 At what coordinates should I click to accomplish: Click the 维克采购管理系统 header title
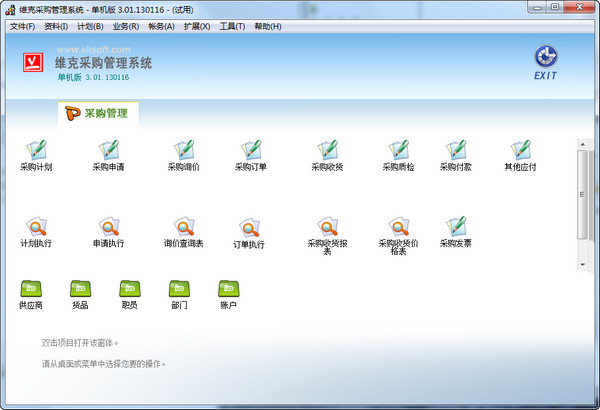coord(103,63)
